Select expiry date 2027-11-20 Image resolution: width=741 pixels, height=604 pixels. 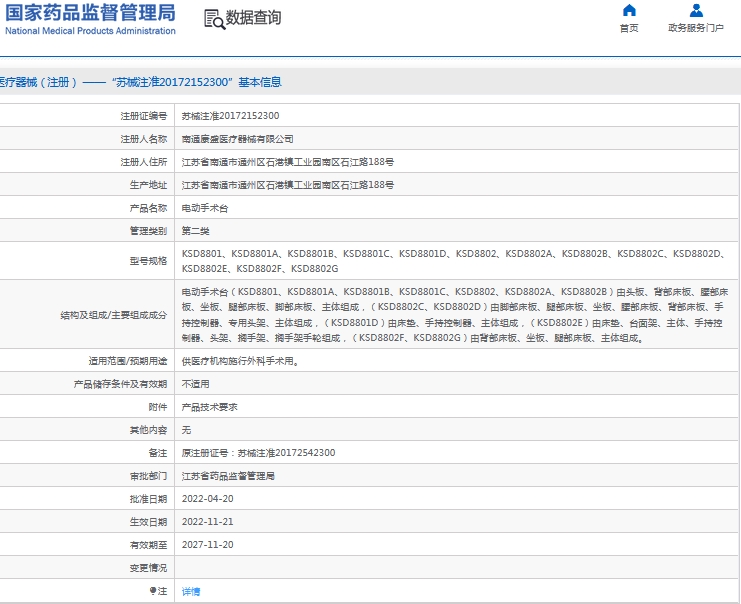coord(207,544)
